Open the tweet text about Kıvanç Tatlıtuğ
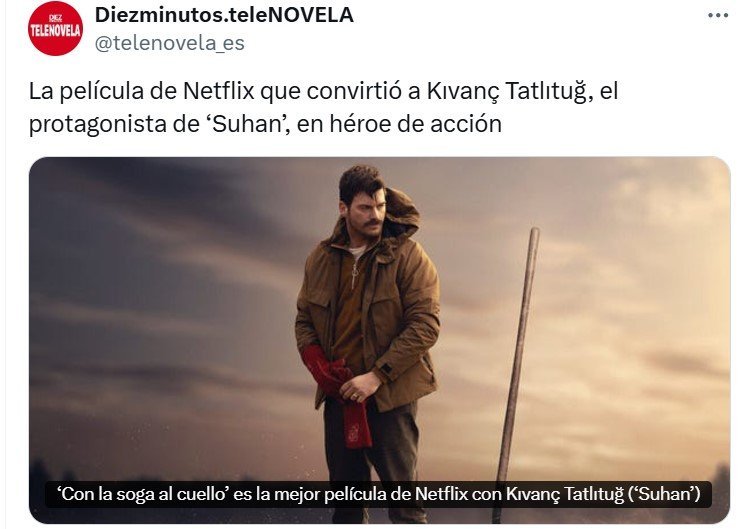 coord(324,107)
